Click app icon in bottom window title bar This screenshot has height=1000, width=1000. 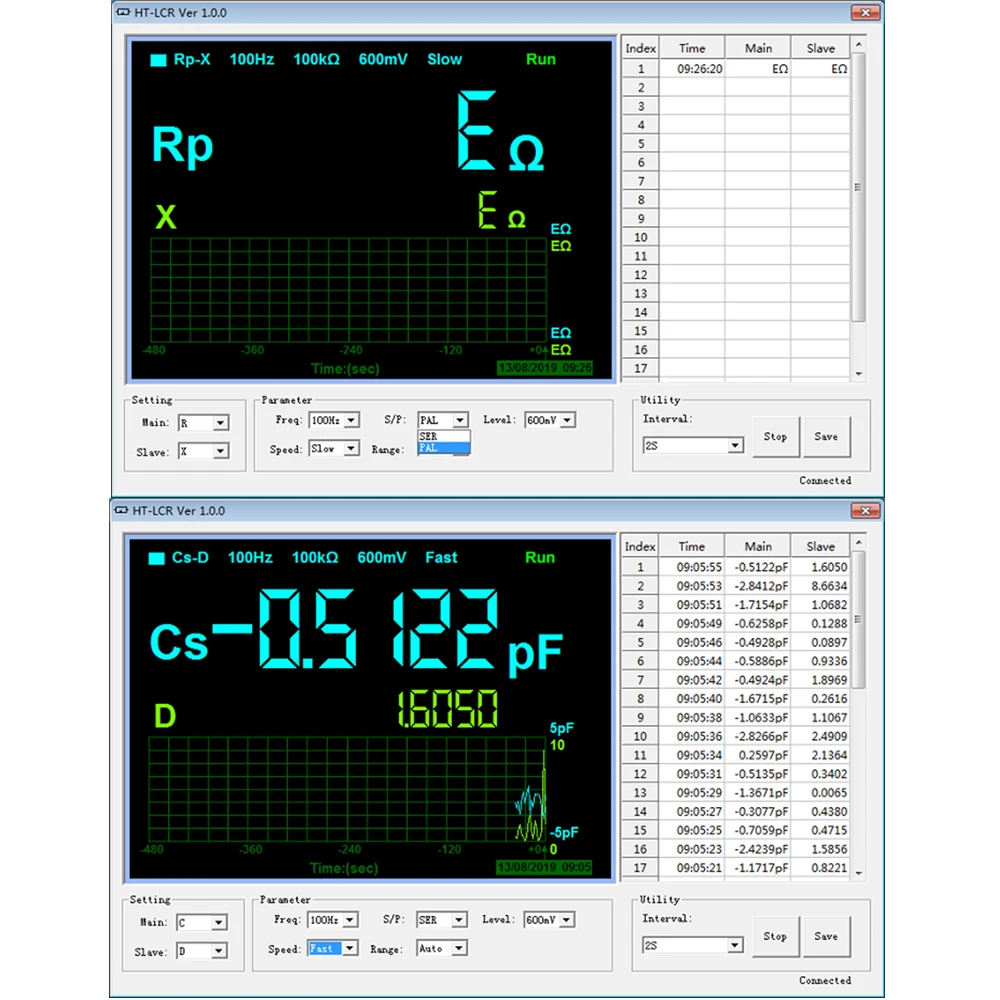click(x=121, y=510)
